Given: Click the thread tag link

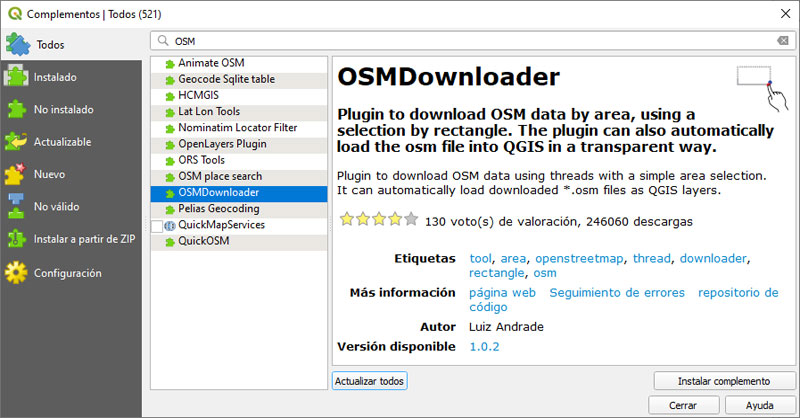Looking at the screenshot, I should click(x=652, y=258).
